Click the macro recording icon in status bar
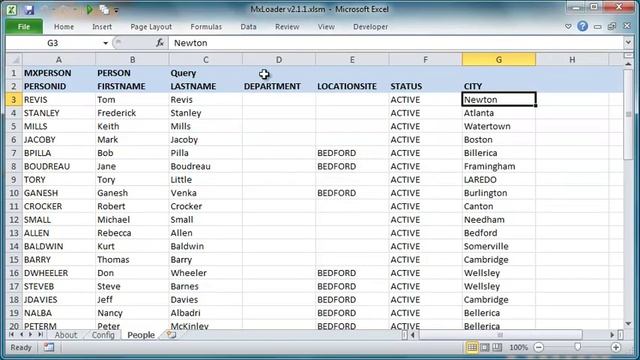 [49, 347]
